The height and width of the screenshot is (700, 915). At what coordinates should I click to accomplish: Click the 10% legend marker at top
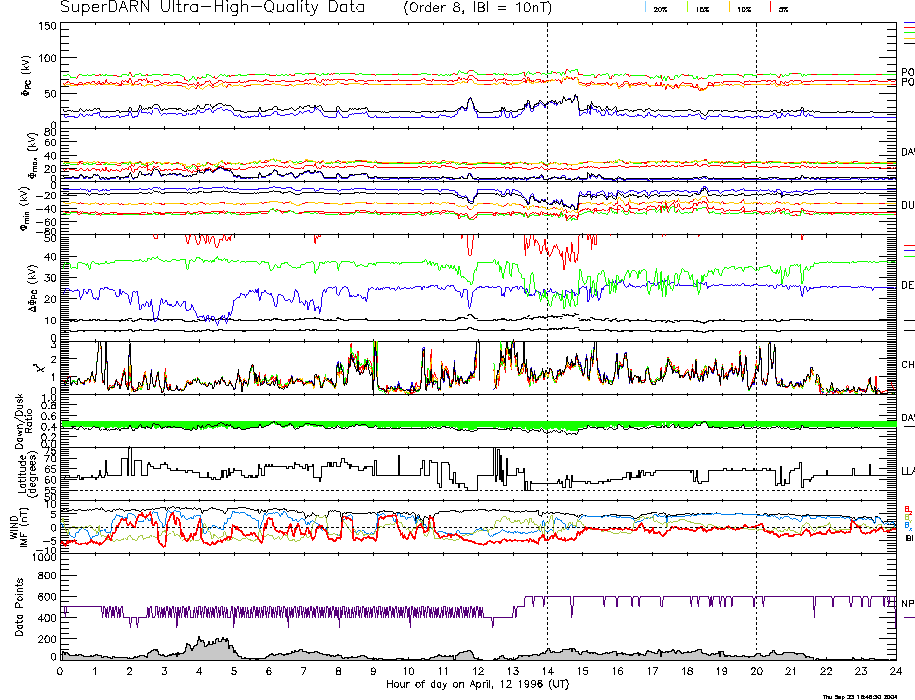[743, 8]
